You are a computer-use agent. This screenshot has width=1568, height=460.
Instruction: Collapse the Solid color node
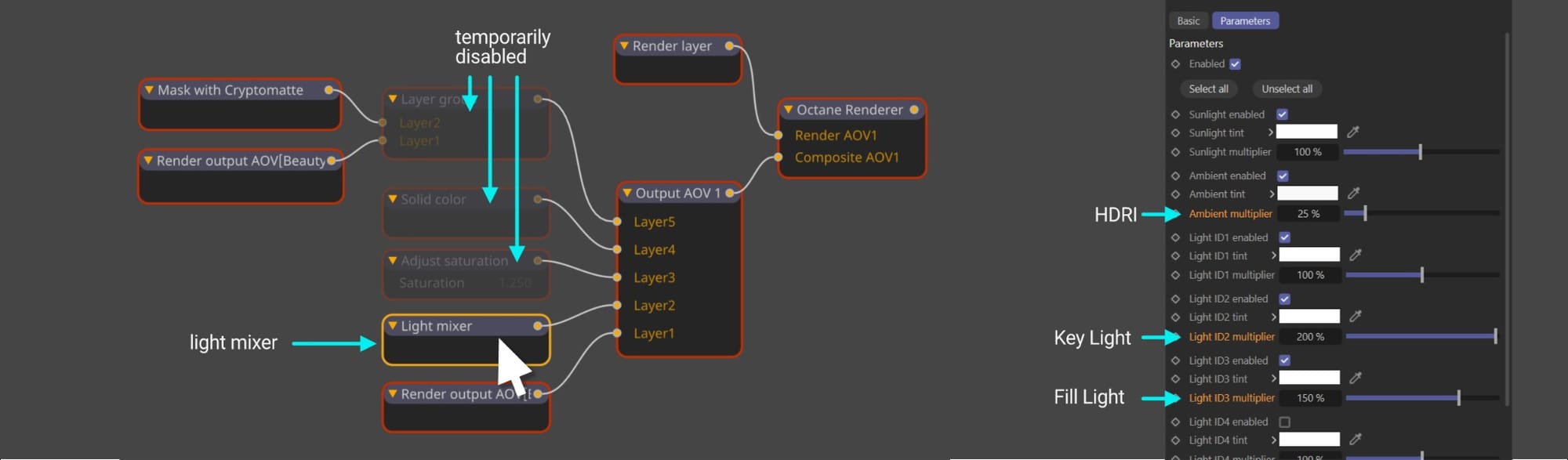click(393, 199)
